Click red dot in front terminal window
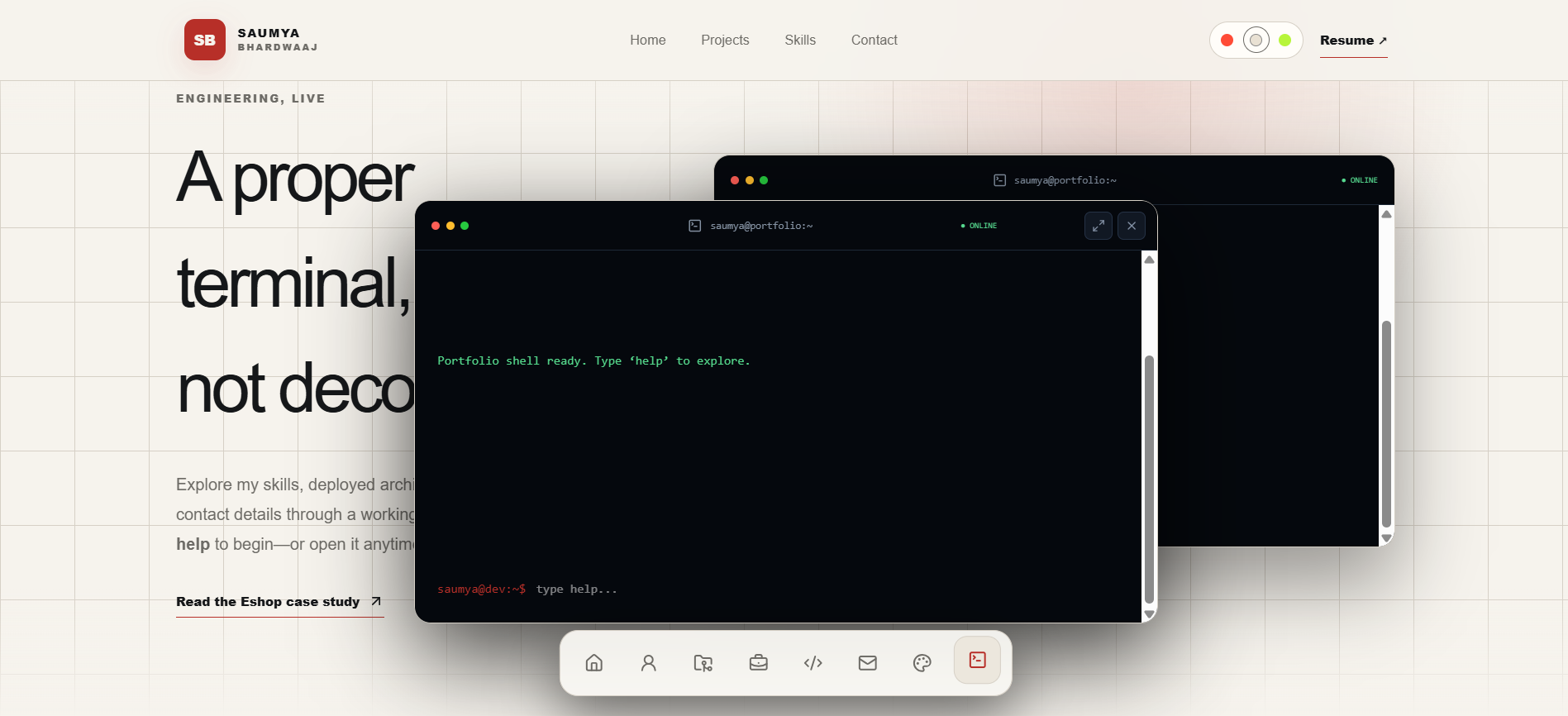 [x=436, y=226]
